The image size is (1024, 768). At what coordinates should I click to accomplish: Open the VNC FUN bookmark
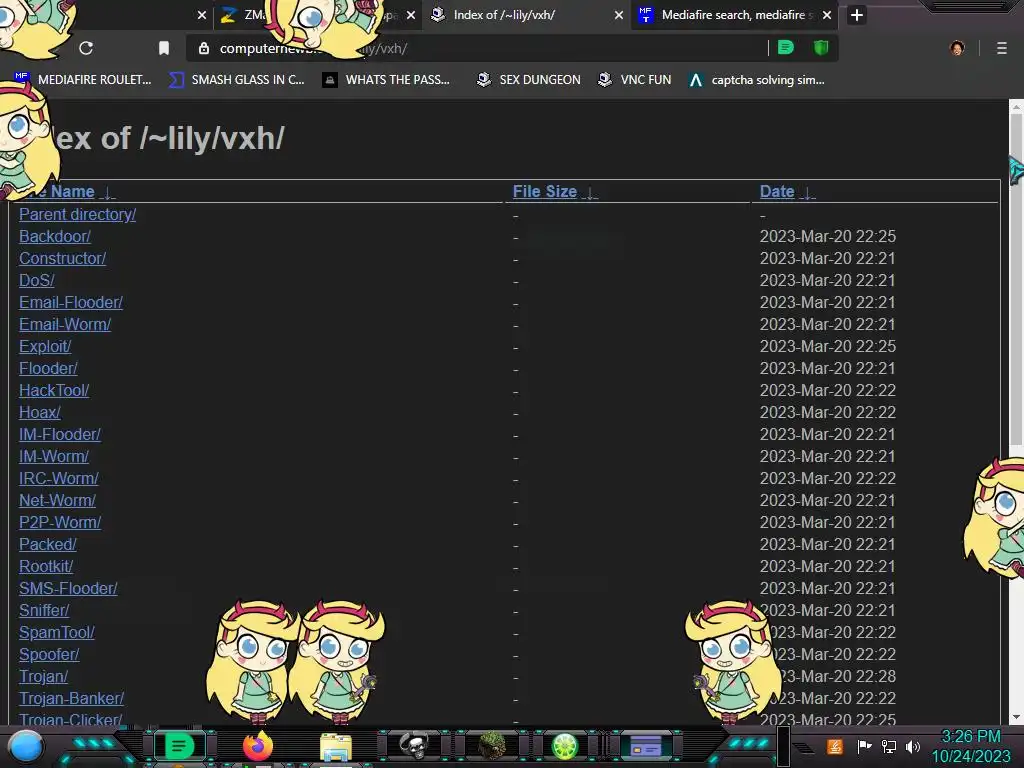click(634, 80)
